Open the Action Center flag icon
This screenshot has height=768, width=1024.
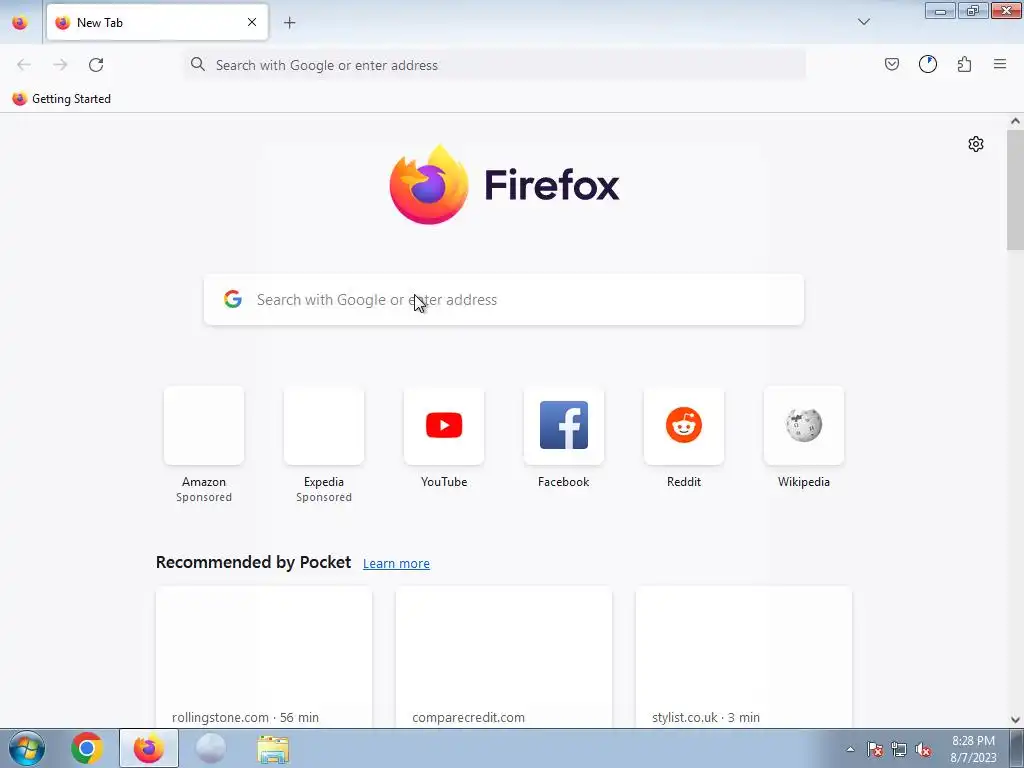pyautogui.click(x=874, y=749)
